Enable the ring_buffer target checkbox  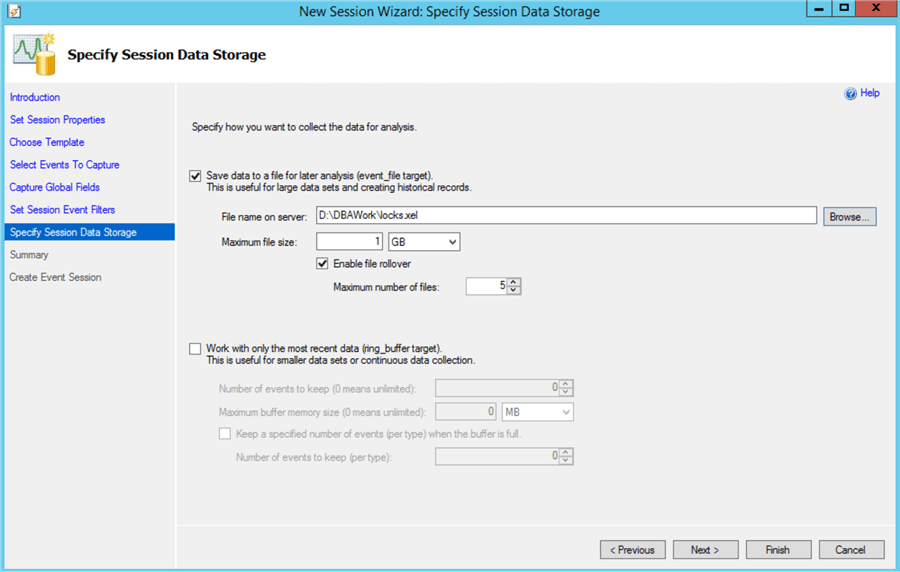tap(195, 348)
